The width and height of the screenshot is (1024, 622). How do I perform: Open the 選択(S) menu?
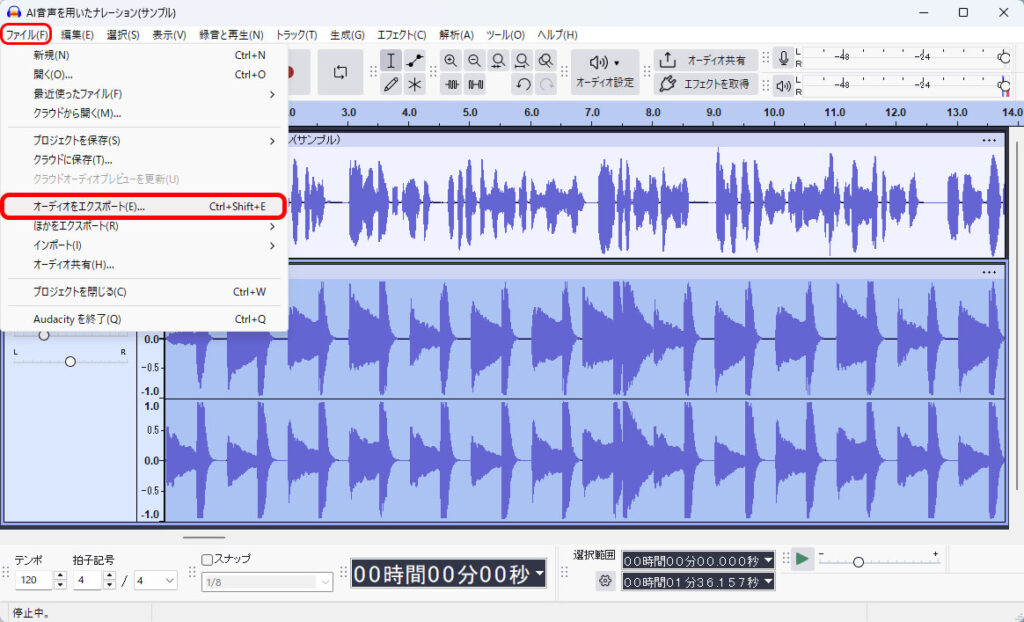coord(123,35)
